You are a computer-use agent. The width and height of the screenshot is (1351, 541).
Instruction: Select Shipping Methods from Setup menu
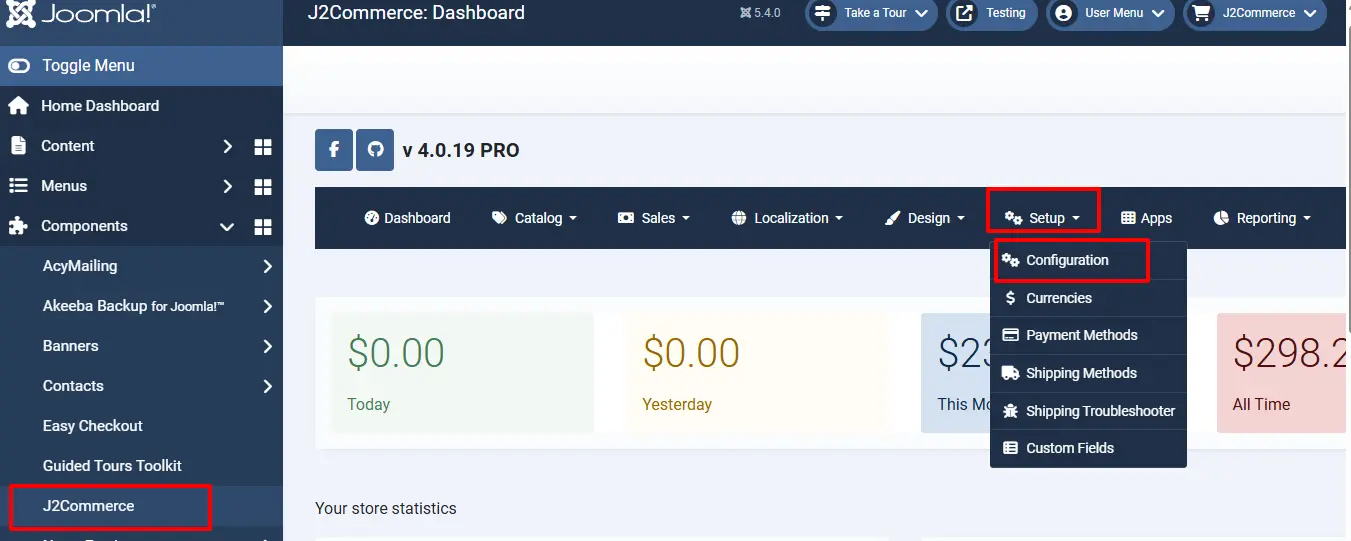(1088, 373)
